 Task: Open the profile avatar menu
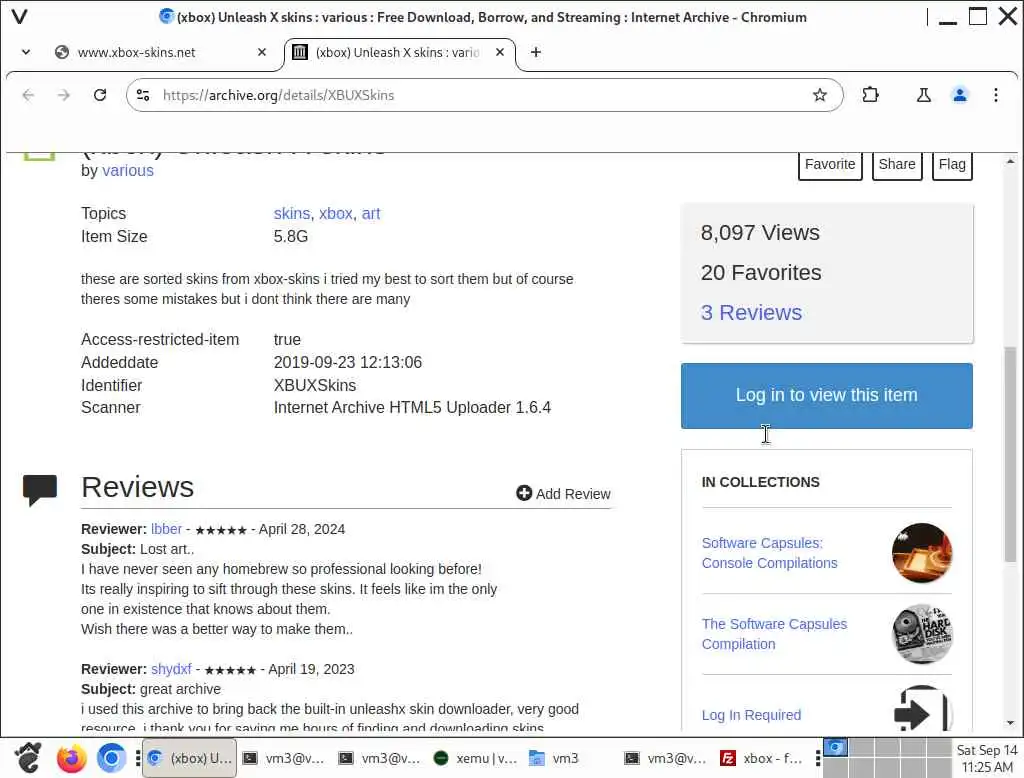[959, 95]
